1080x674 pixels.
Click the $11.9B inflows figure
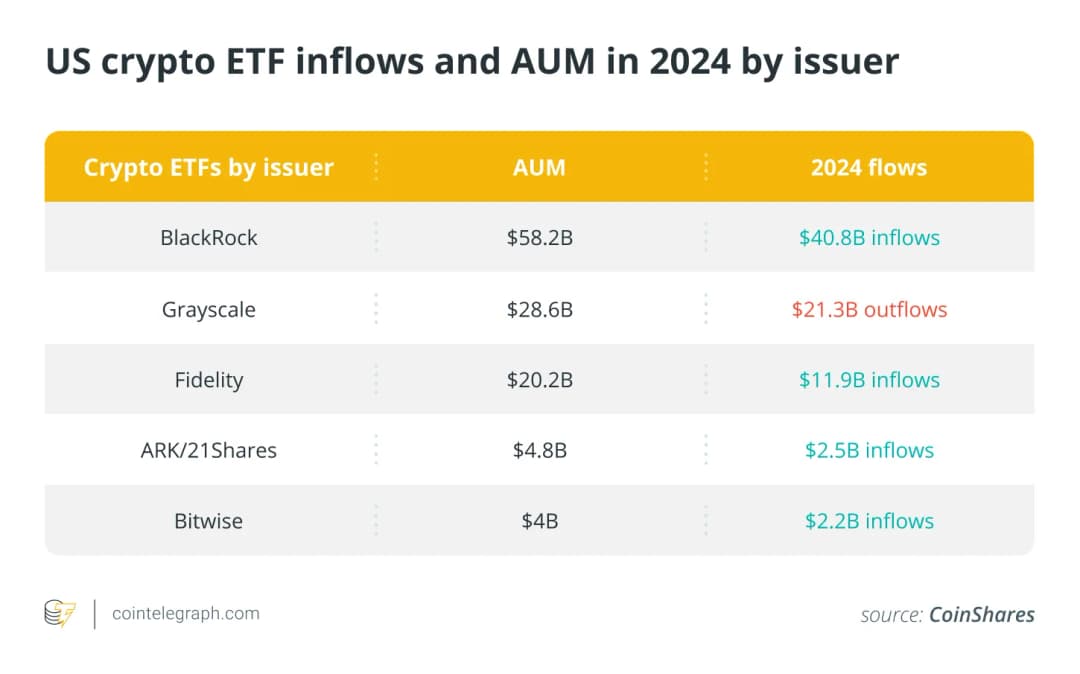pos(869,380)
